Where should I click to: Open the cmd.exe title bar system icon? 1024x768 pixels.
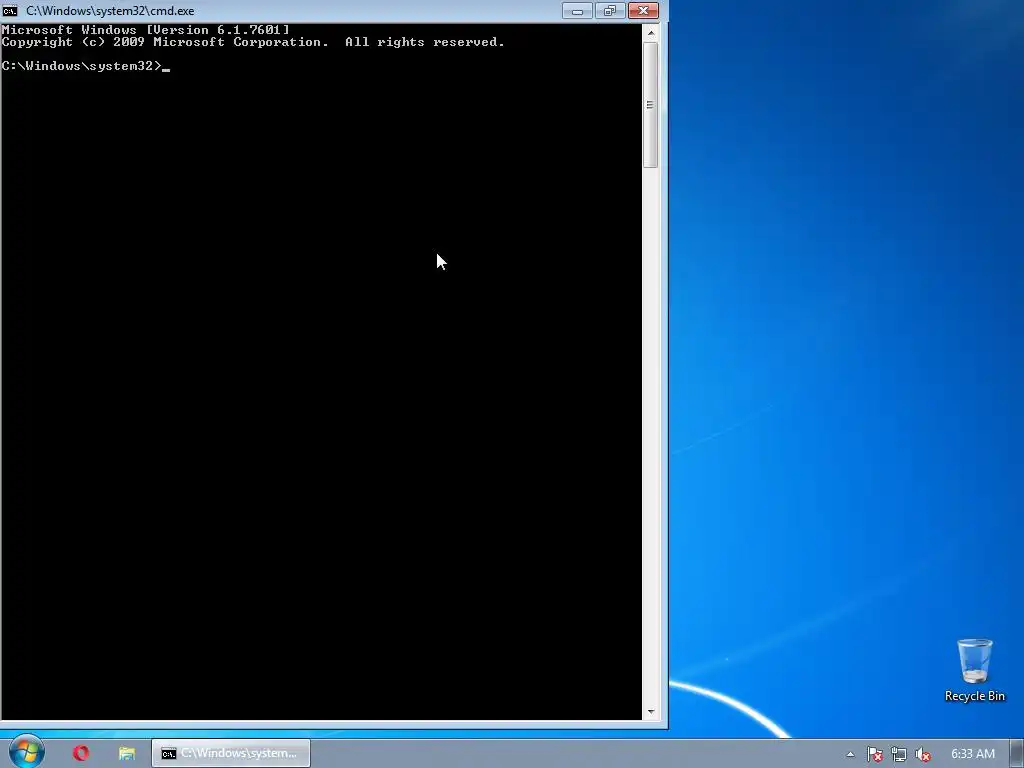pos(10,10)
